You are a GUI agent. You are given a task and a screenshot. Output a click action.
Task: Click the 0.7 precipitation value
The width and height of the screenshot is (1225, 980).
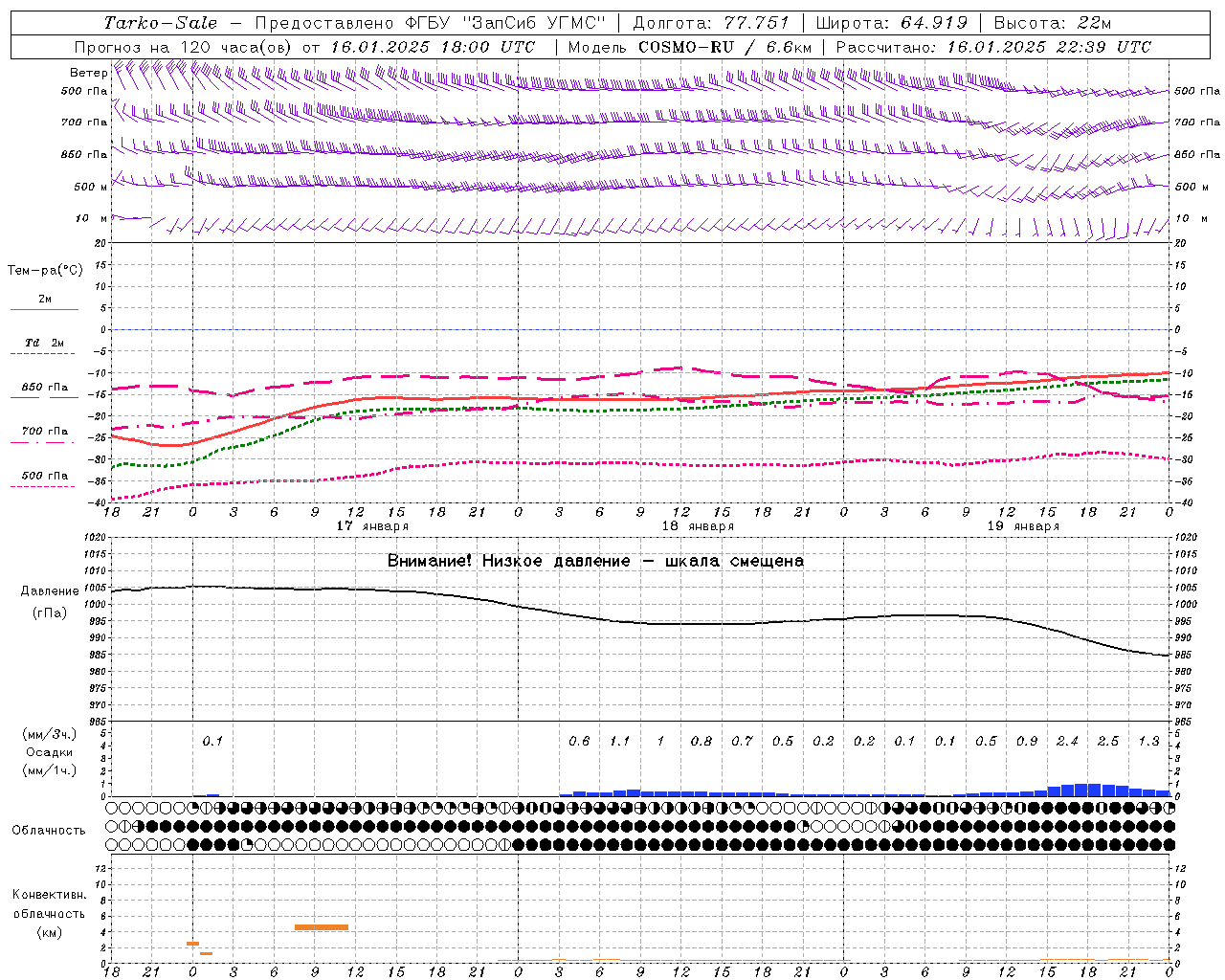tap(742, 742)
